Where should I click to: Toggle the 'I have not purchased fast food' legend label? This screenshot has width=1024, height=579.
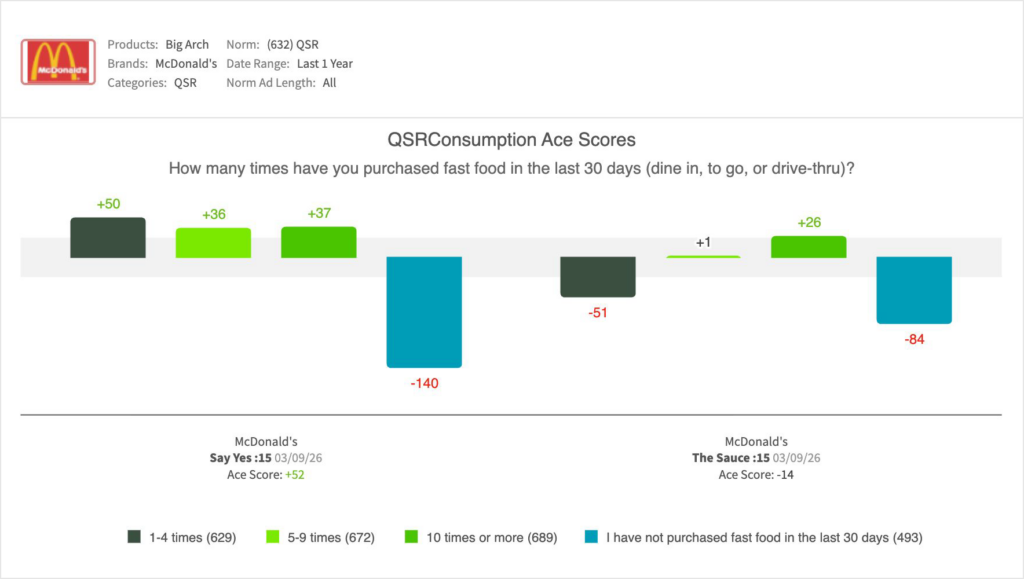coord(763,537)
